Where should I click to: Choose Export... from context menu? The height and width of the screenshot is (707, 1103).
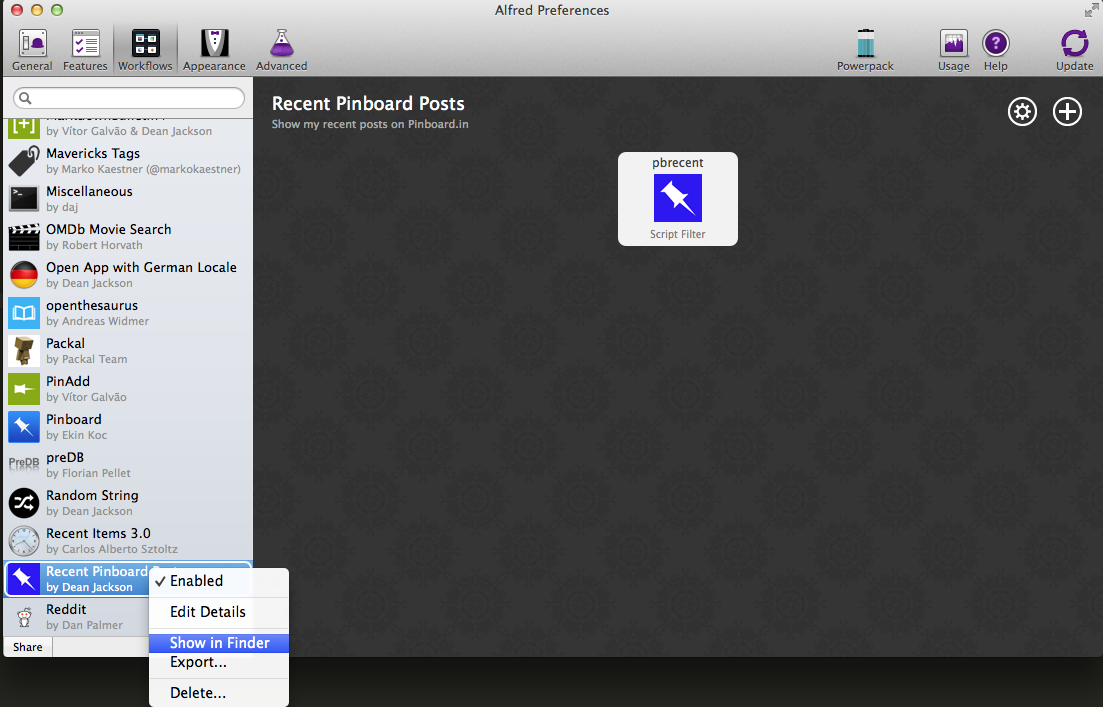tap(219, 663)
